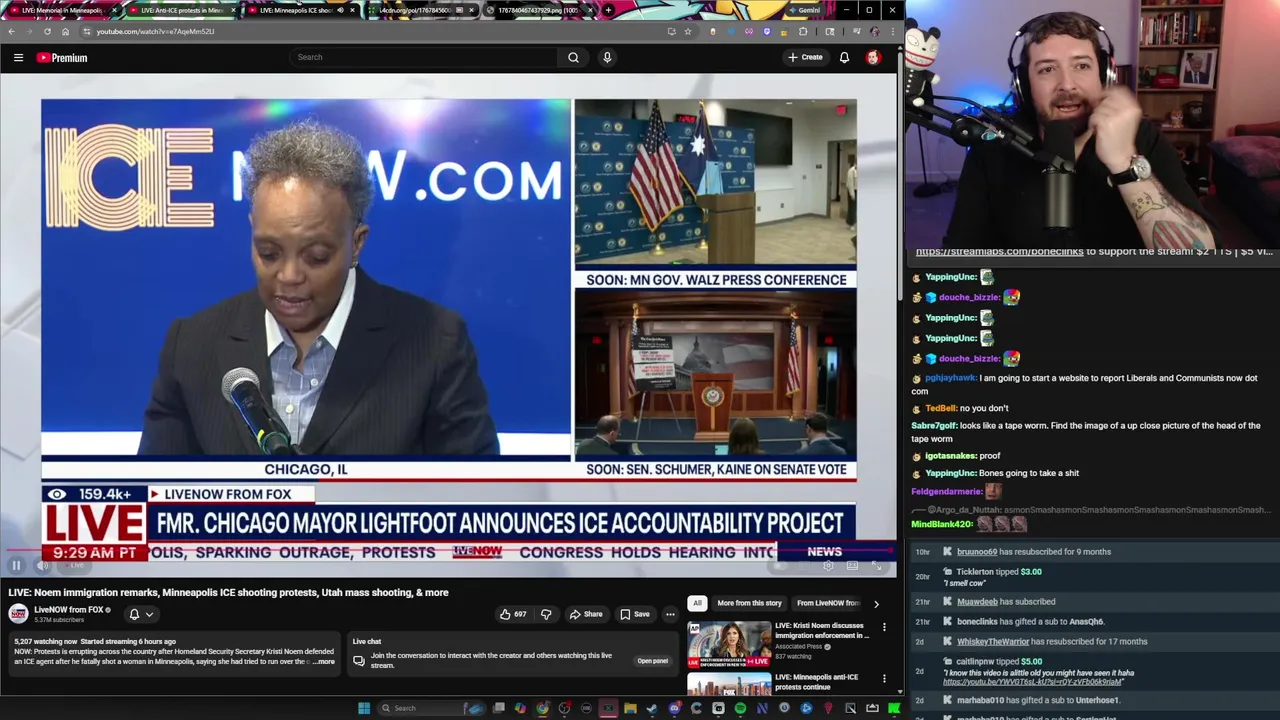Open the YouTube hamburger guide menu

click(18, 58)
